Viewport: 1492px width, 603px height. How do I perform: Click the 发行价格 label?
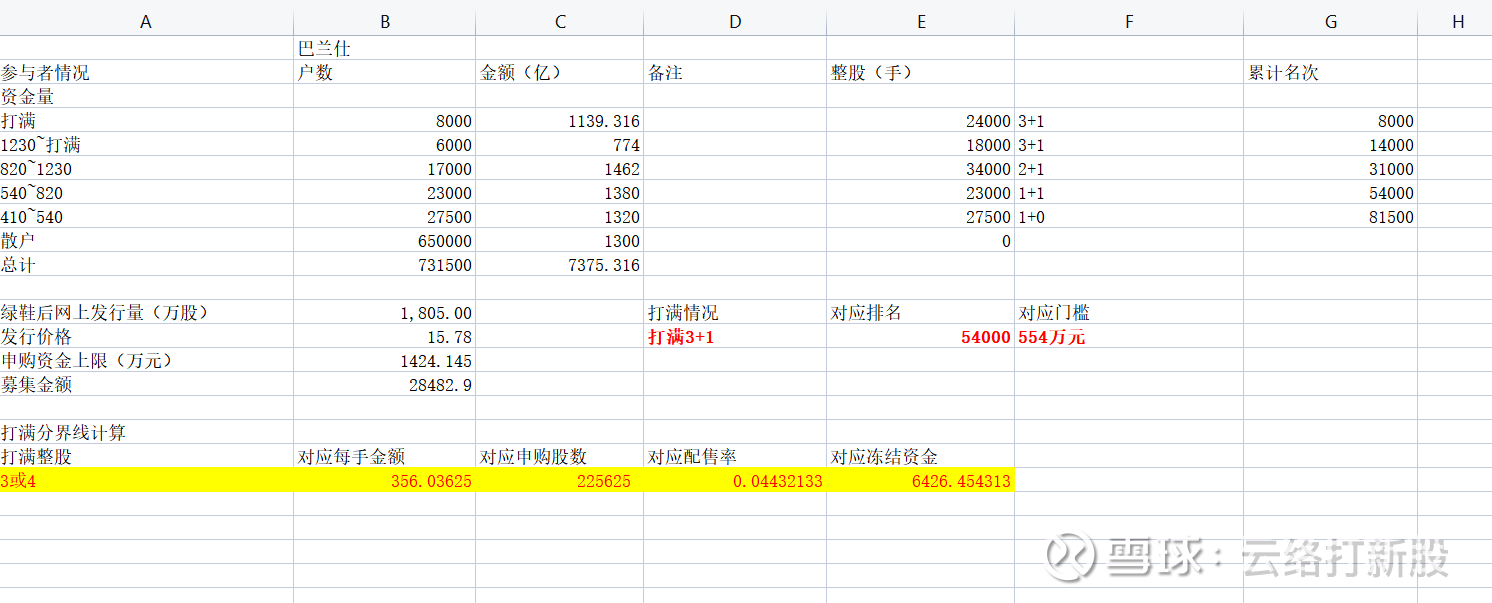click(146, 336)
